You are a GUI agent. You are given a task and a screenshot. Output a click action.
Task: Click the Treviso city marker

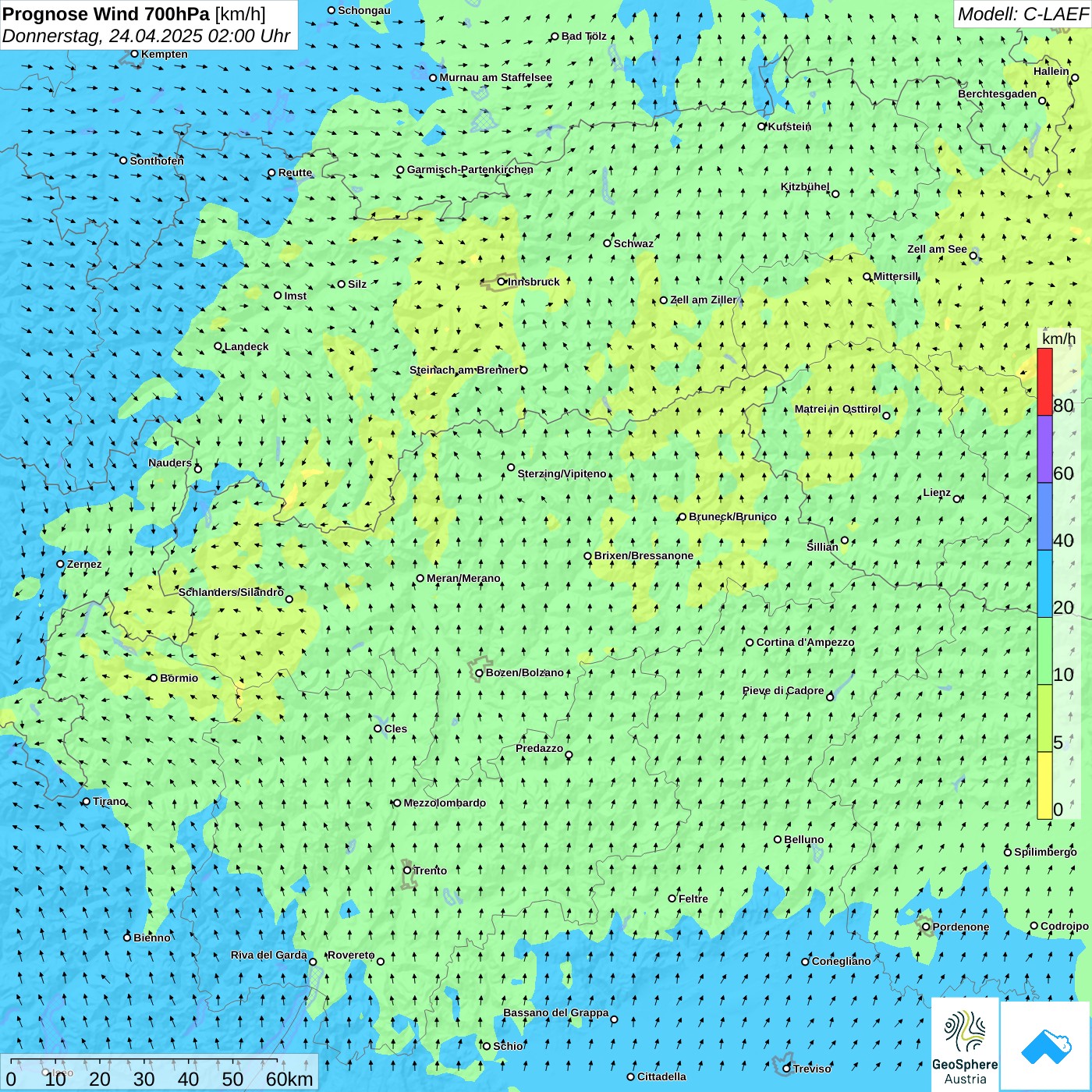[x=786, y=1069]
